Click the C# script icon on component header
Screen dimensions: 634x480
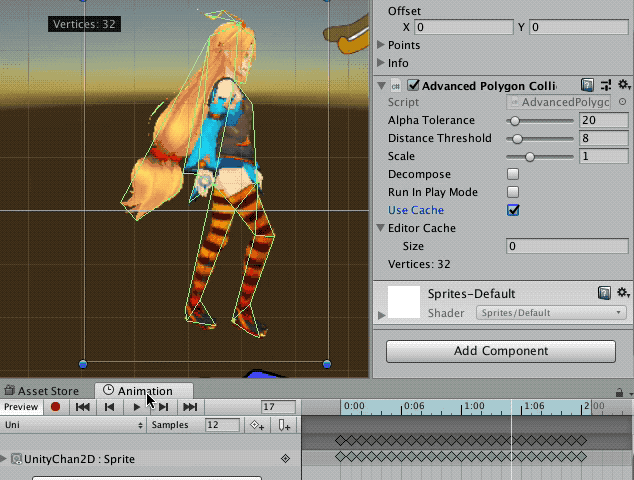click(396, 86)
